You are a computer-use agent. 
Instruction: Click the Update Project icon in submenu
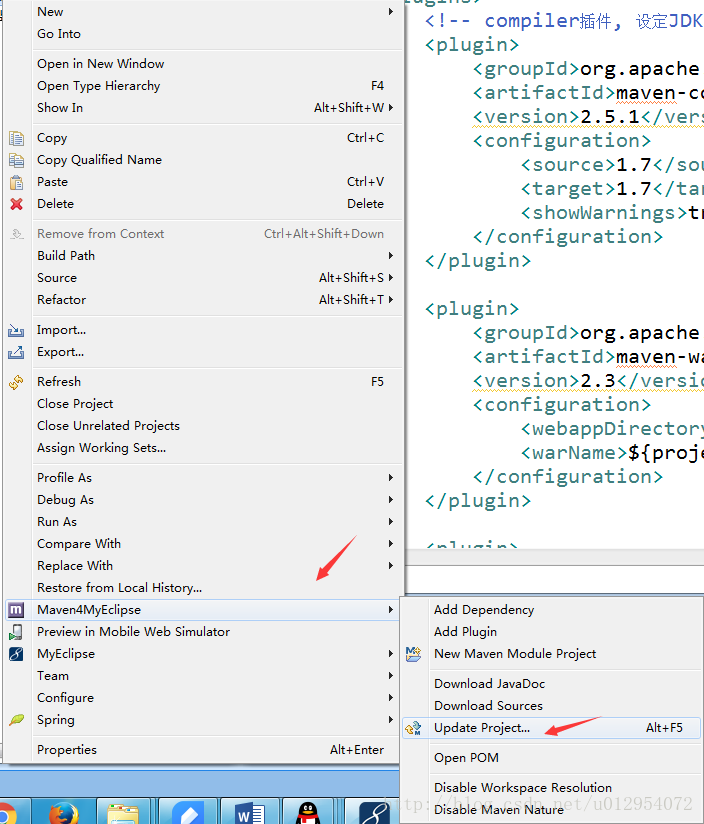413,728
